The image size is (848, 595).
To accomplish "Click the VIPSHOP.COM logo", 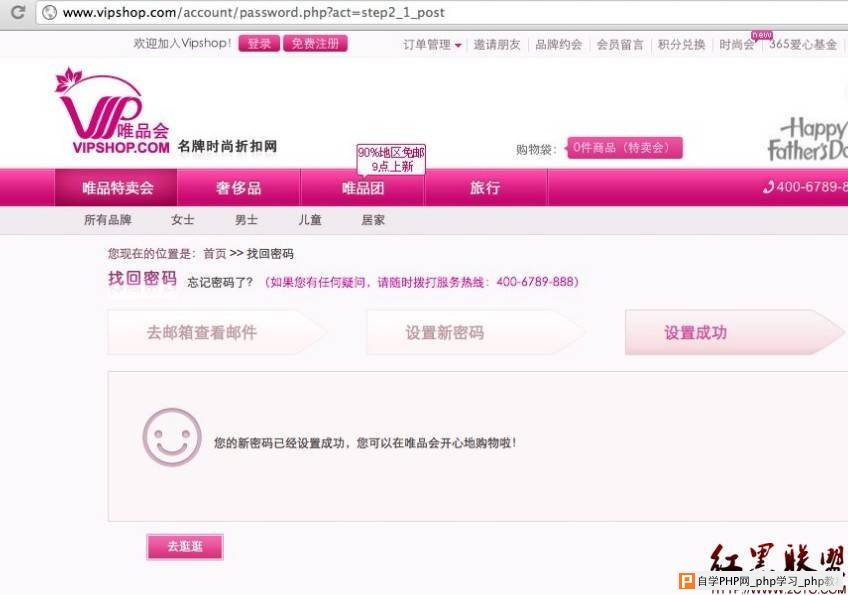I will (x=112, y=110).
